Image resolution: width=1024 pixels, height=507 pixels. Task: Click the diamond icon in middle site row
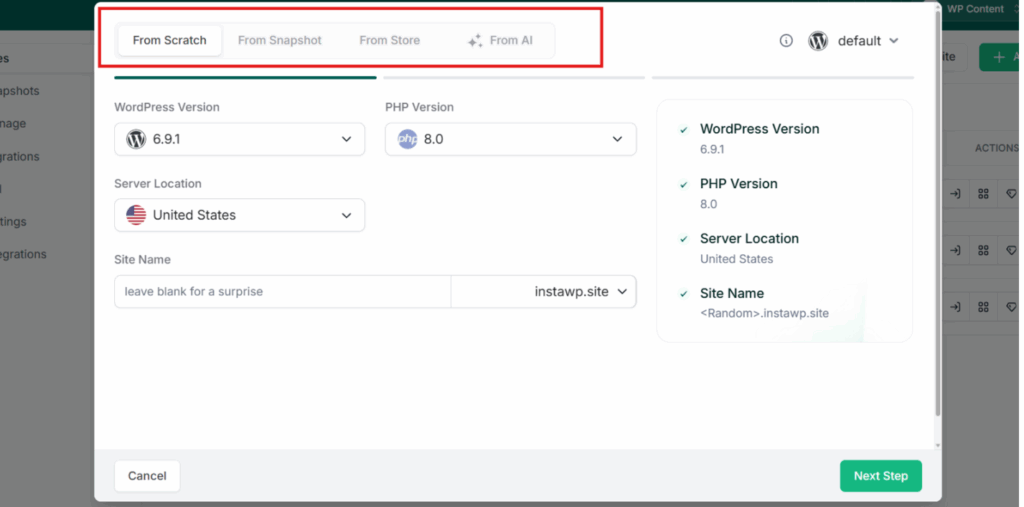tap(1011, 250)
